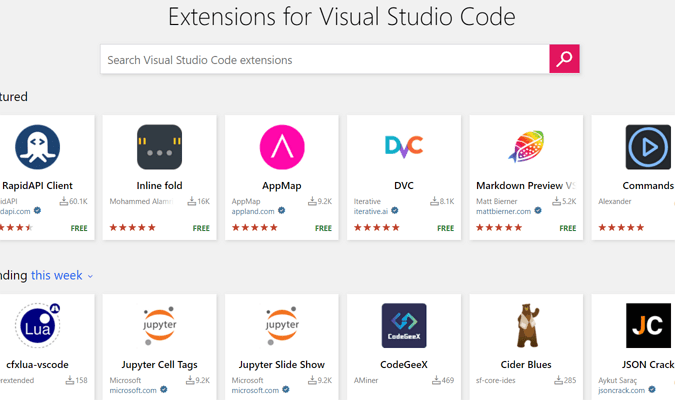
Task: Open the Inline fold extension icon
Action: point(159,147)
